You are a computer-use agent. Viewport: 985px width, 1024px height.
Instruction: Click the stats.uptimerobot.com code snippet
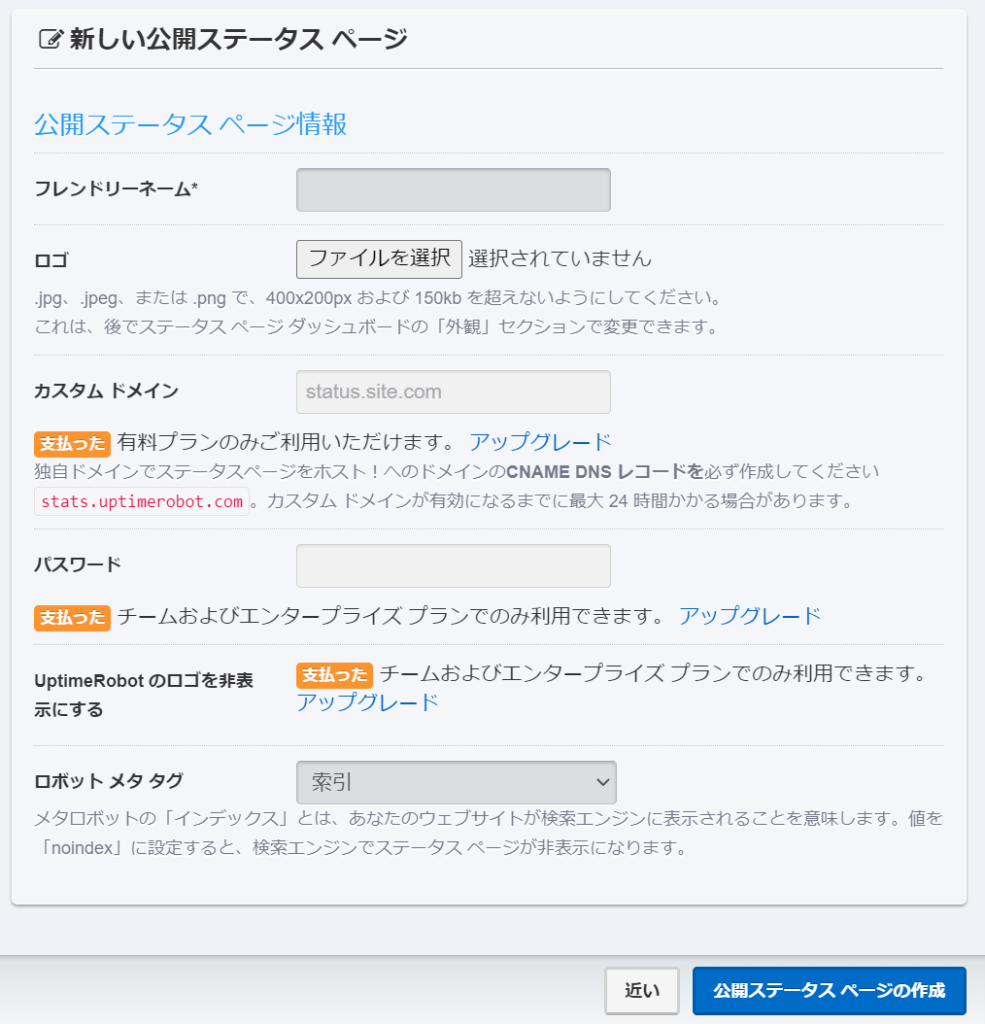pos(141,501)
